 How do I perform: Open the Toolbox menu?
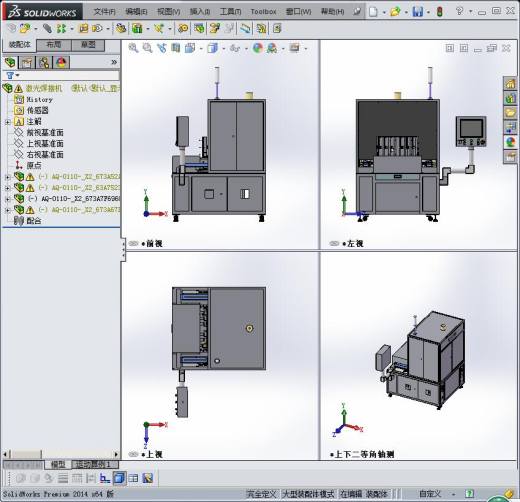pos(263,12)
